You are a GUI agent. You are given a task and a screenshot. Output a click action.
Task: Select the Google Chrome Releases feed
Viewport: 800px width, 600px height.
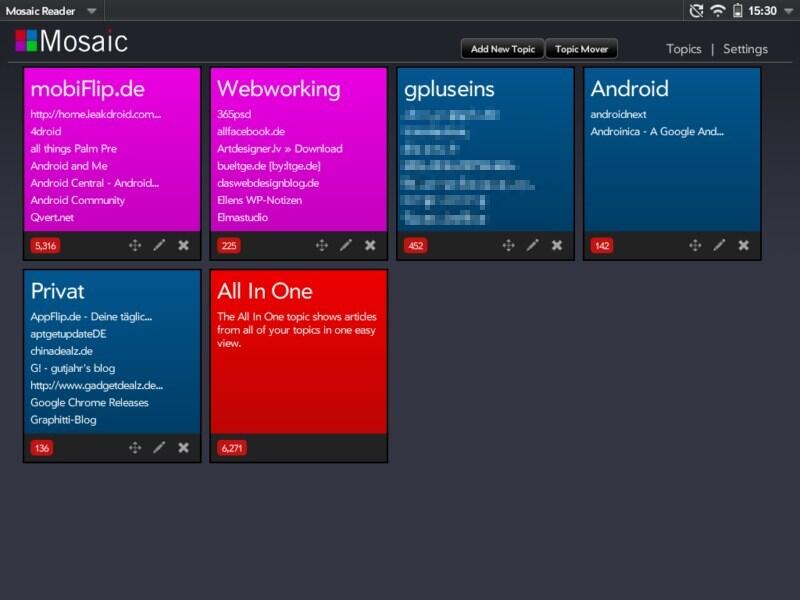tap(89, 403)
